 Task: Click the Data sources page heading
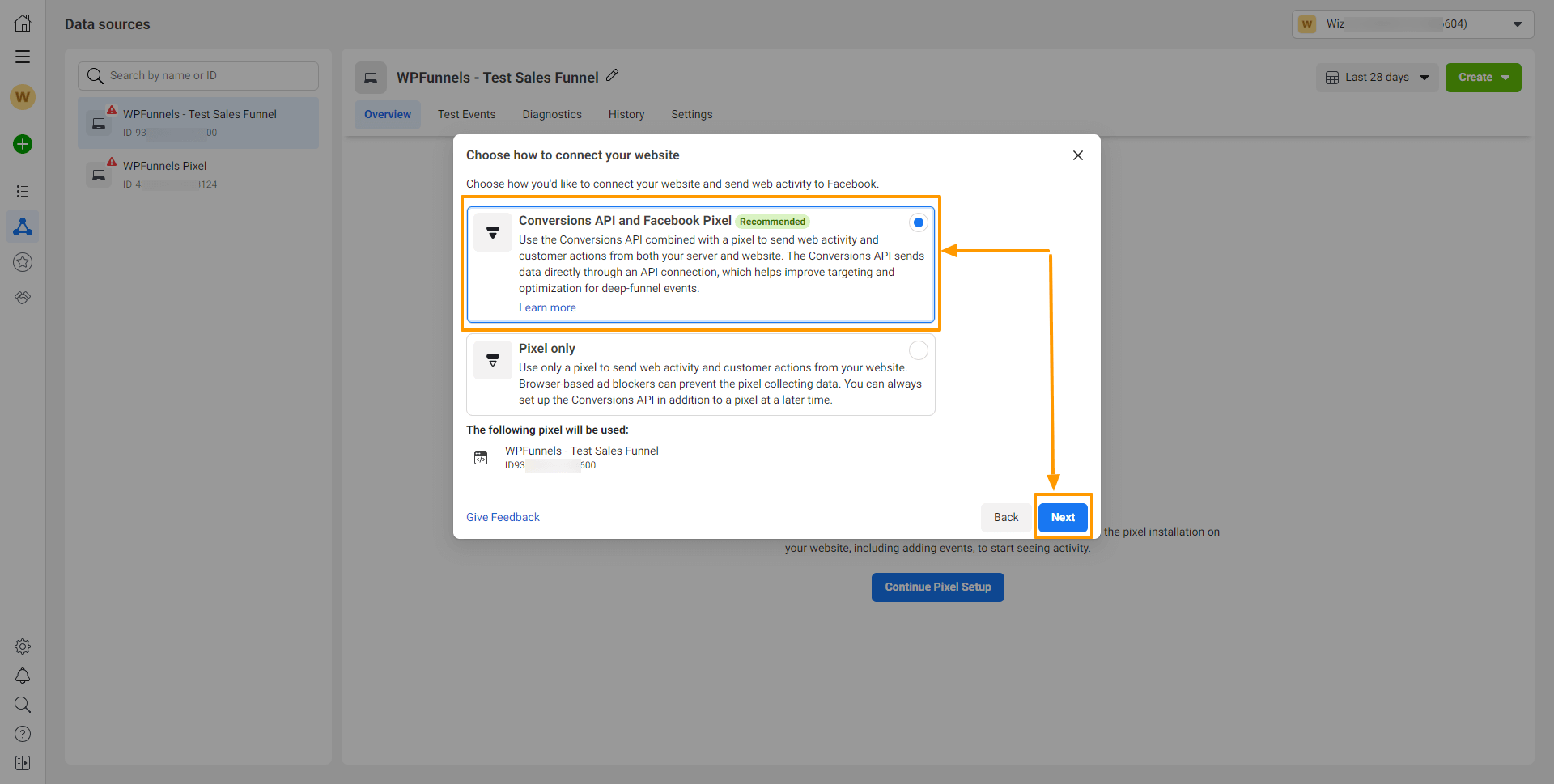point(108,24)
